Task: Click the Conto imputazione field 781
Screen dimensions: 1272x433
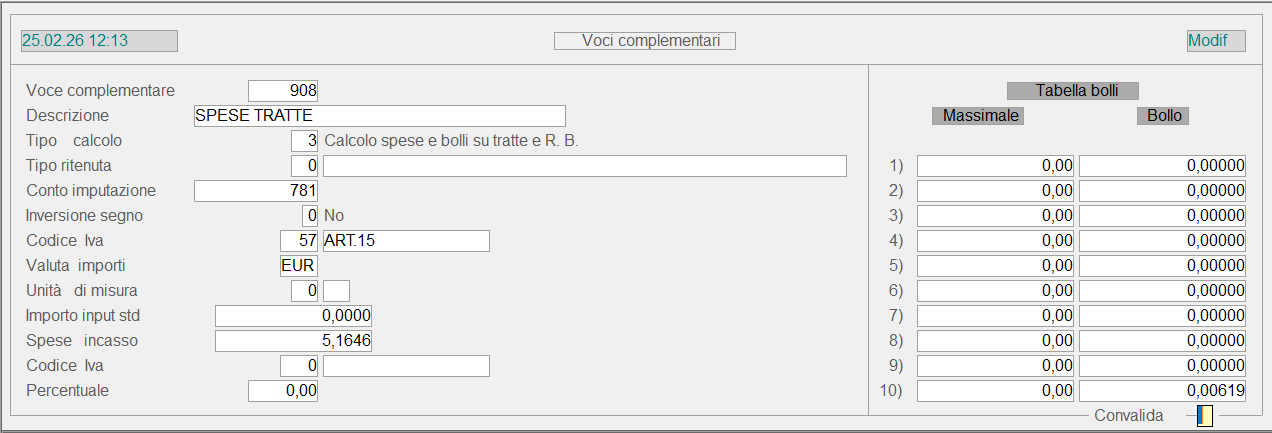Action: (x=256, y=191)
